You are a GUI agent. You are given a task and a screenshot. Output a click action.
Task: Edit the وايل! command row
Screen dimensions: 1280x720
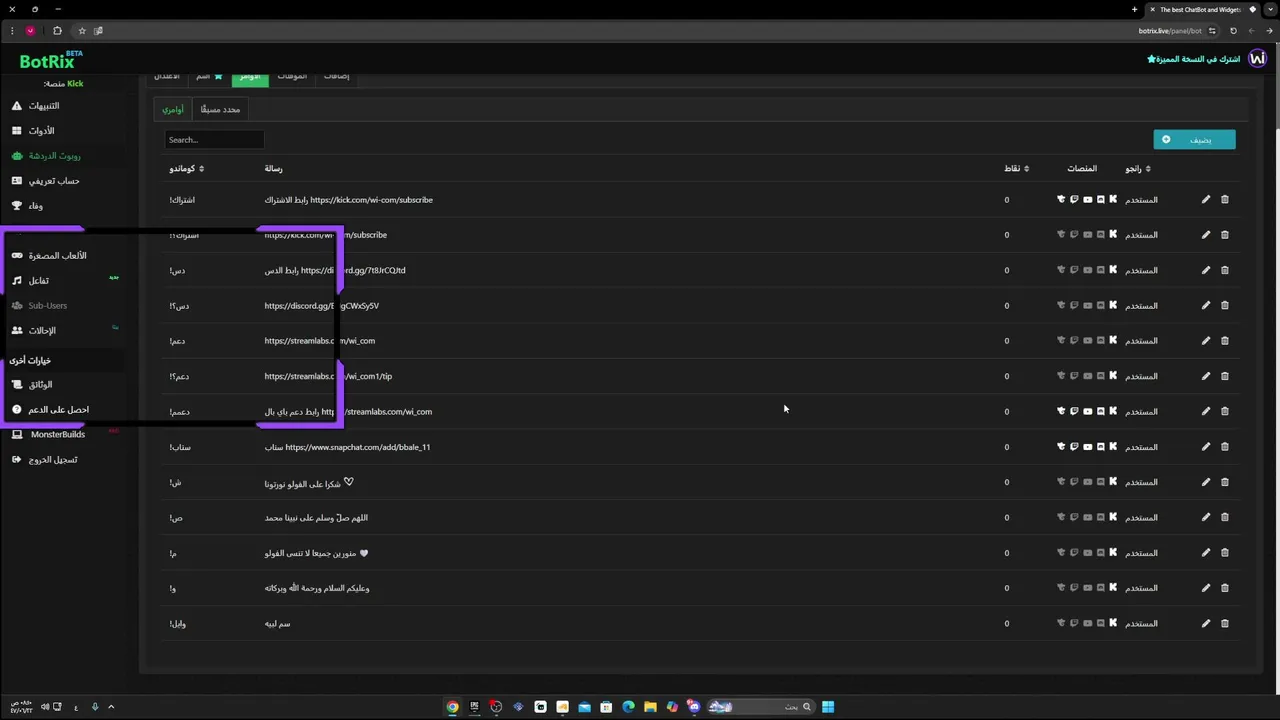1206,623
